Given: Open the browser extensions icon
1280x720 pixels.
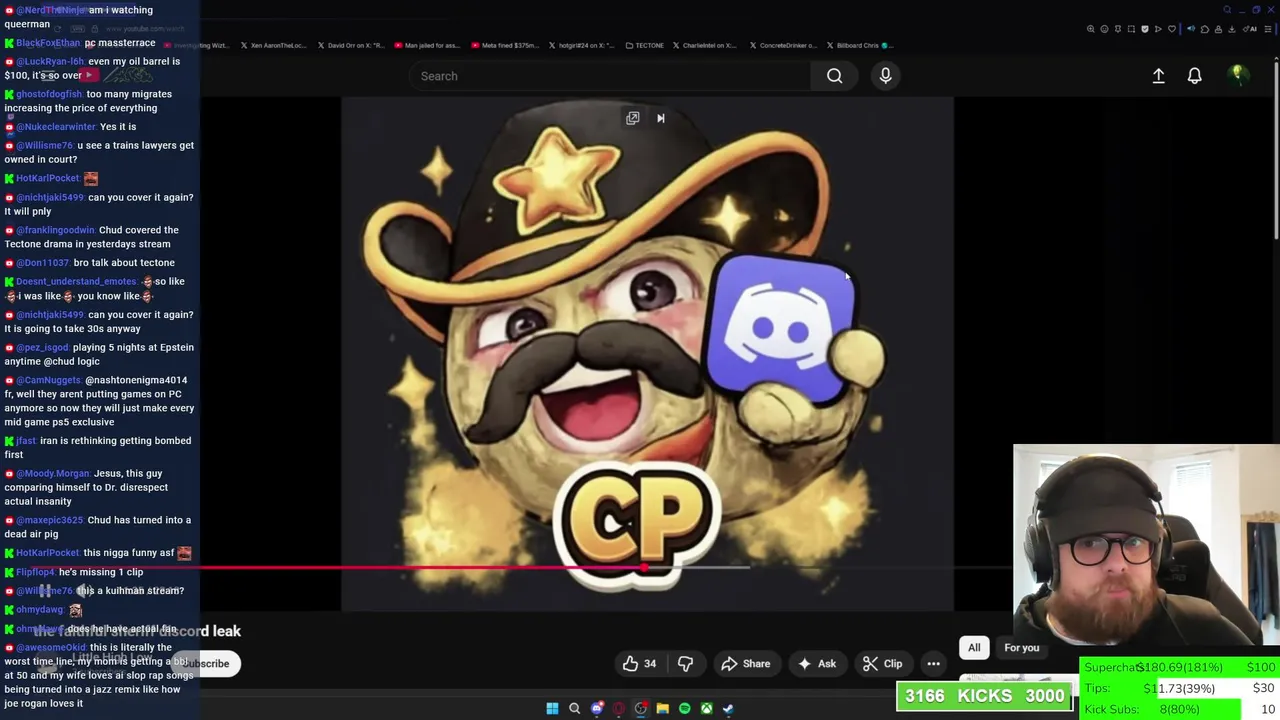Looking at the screenshot, I should pyautogui.click(x=1205, y=29).
